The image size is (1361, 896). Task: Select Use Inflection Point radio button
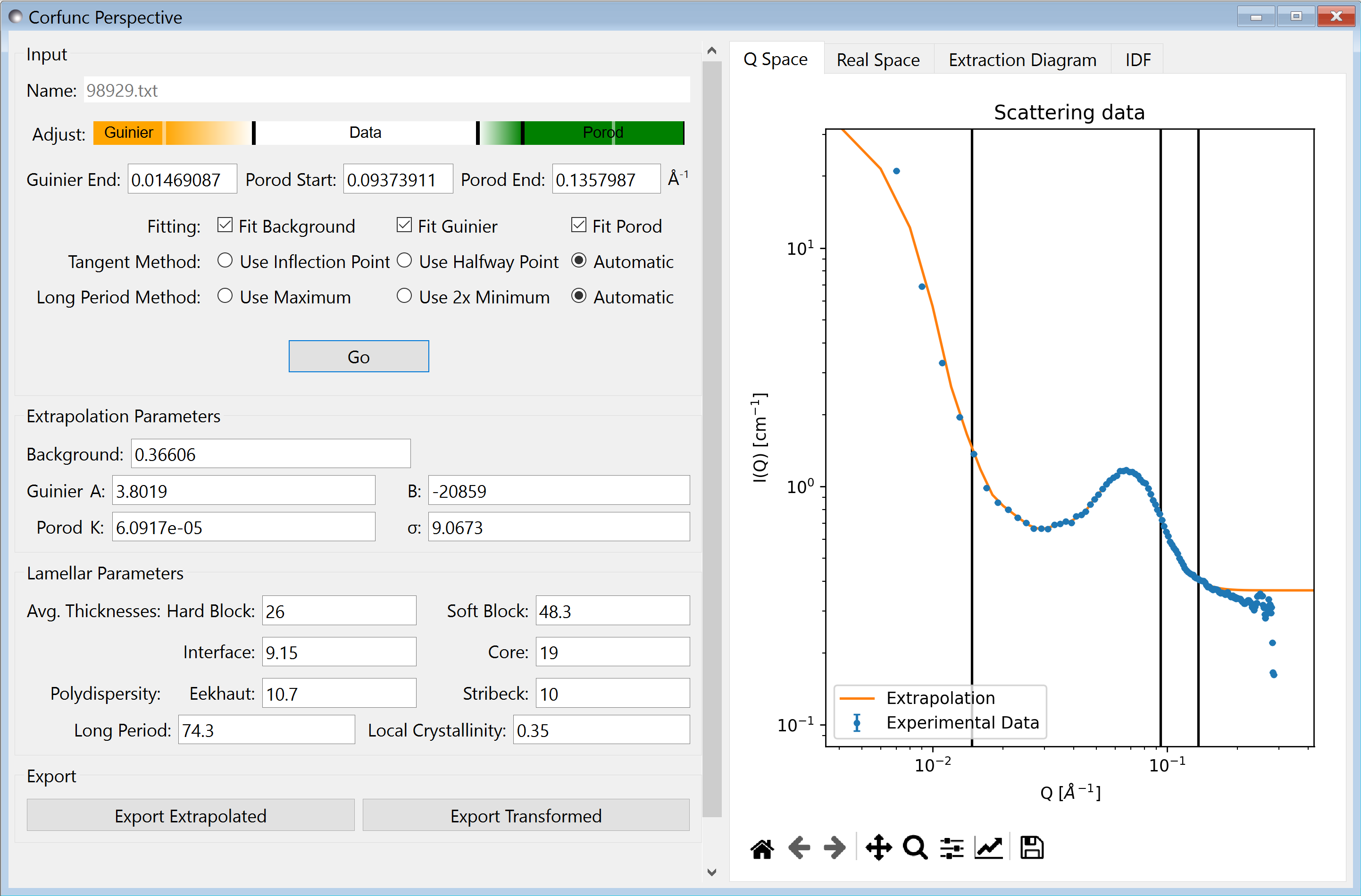(225, 261)
